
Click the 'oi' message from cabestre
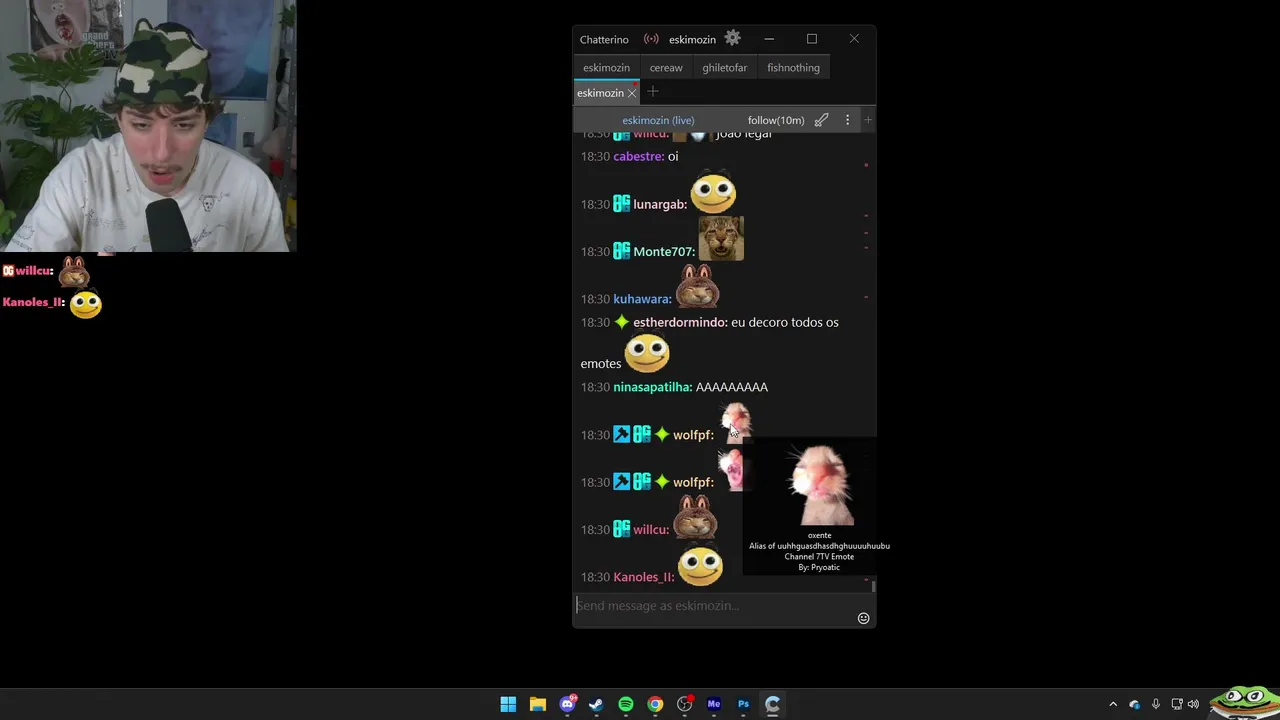click(673, 156)
